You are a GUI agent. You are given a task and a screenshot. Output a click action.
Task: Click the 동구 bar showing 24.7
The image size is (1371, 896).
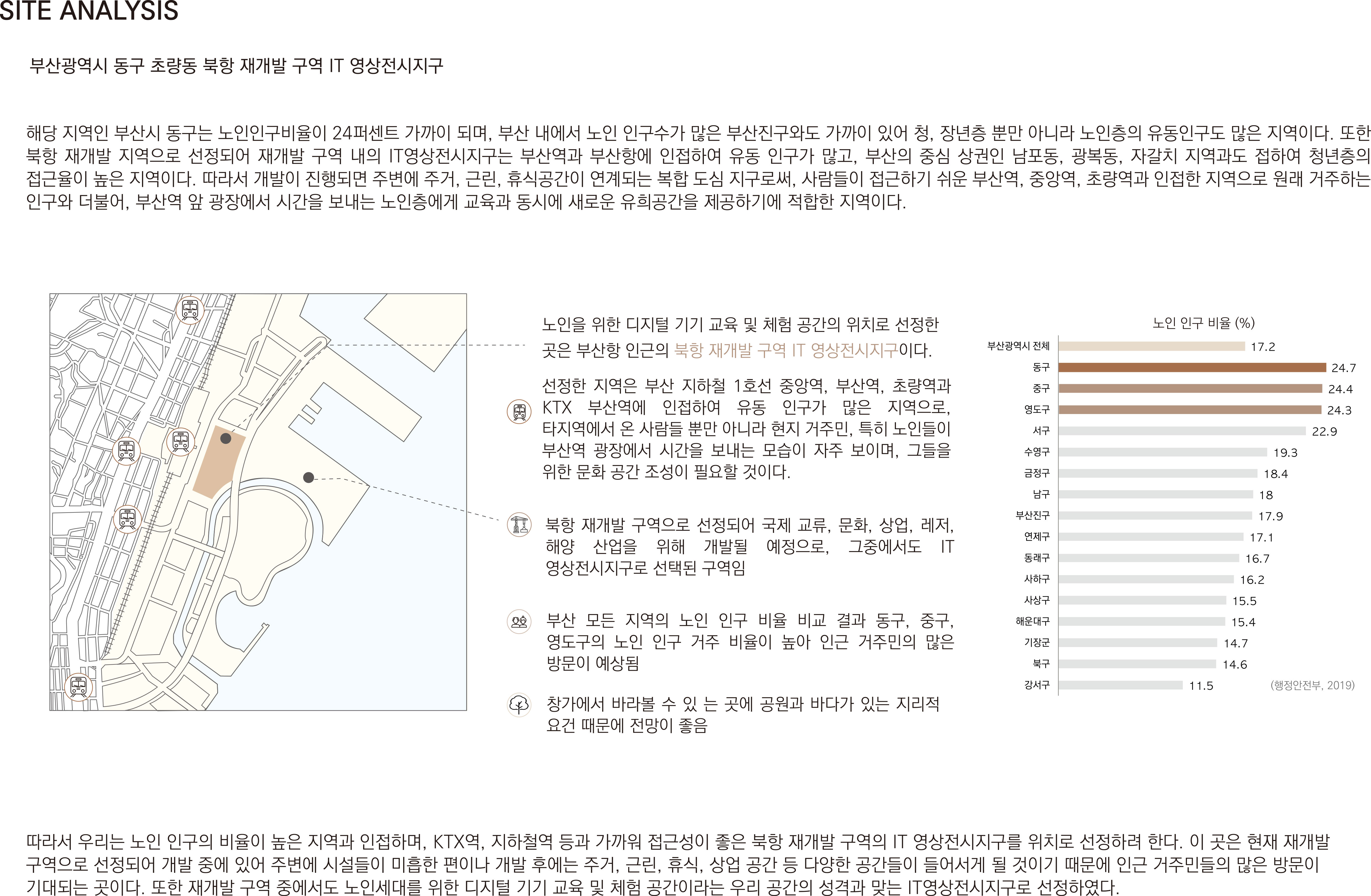click(x=1192, y=367)
